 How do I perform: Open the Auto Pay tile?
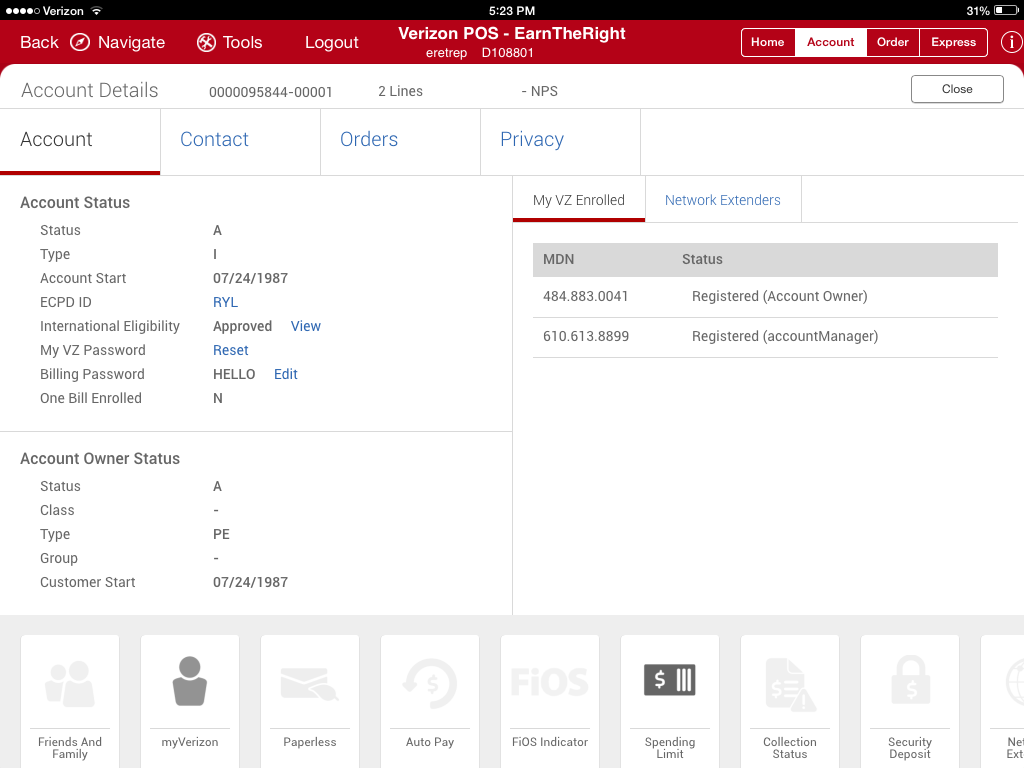[x=430, y=701]
